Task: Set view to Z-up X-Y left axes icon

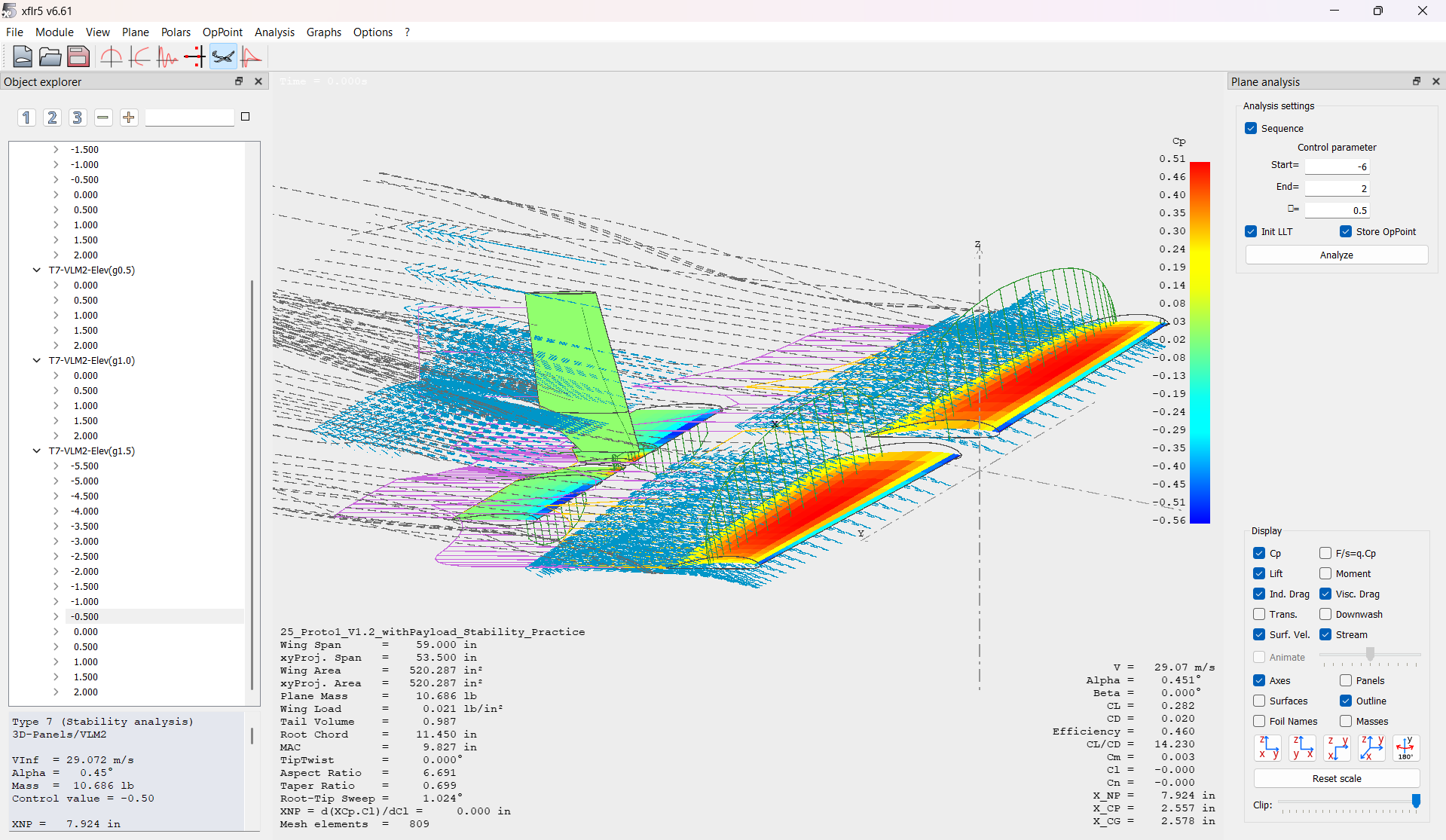Action: click(1268, 748)
